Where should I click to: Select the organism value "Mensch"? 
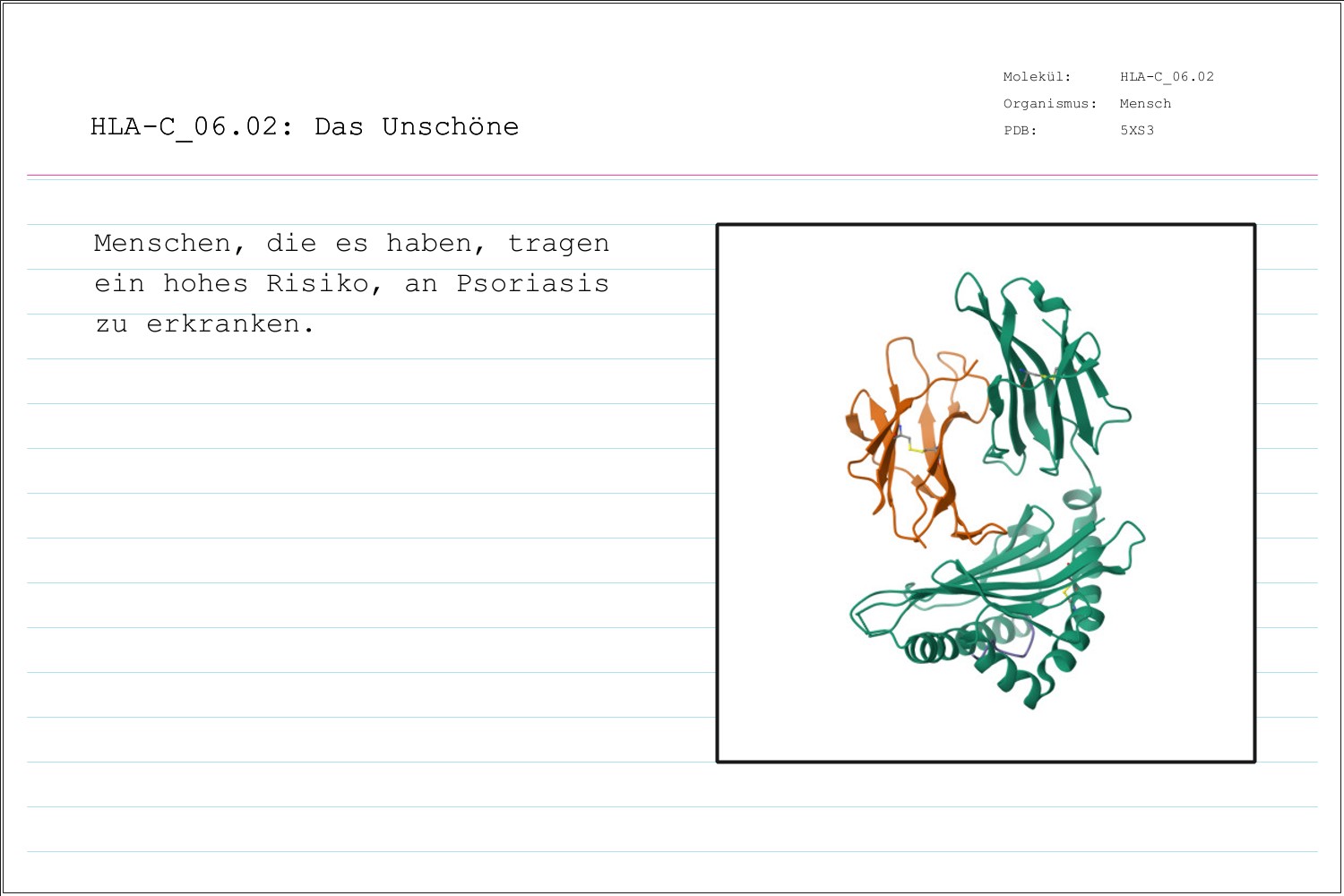coord(1145,104)
